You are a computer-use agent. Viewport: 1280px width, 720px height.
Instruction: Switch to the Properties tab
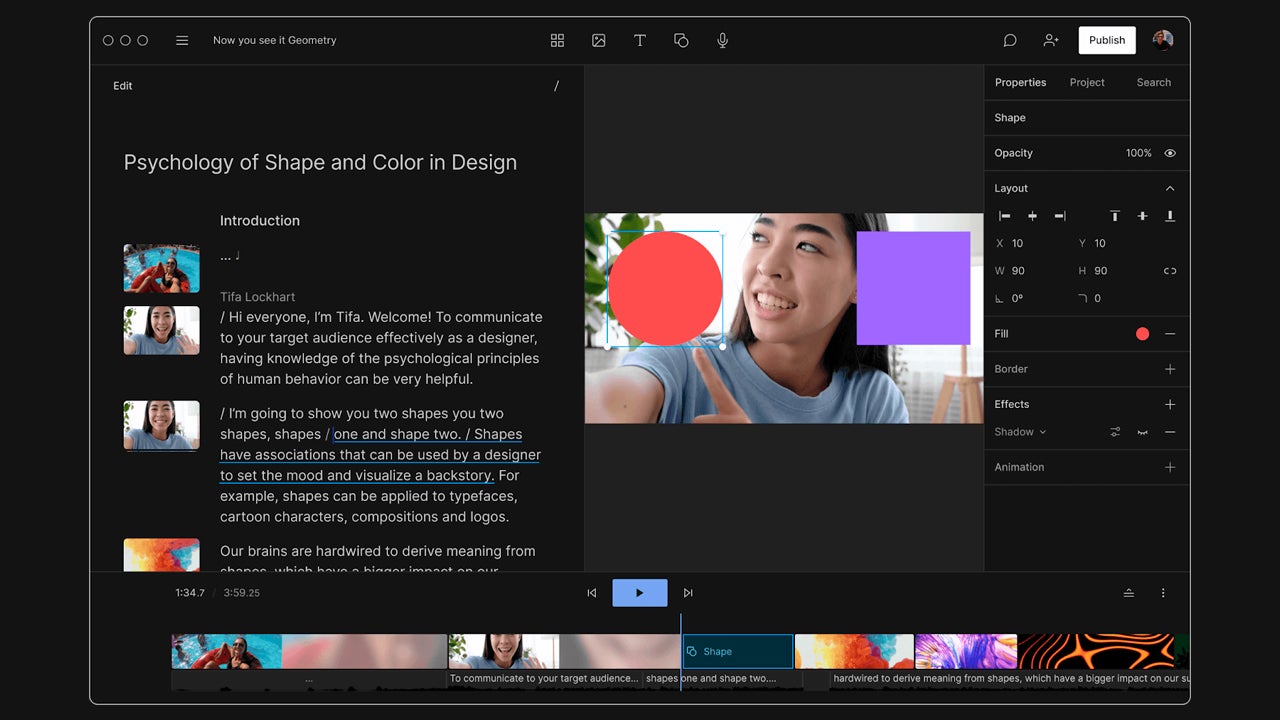point(1020,82)
